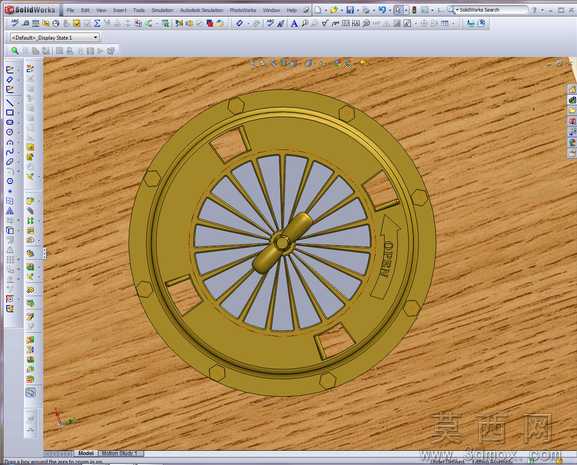The width and height of the screenshot is (577, 465).
Task: Click the Undo icon
Action: point(382,10)
